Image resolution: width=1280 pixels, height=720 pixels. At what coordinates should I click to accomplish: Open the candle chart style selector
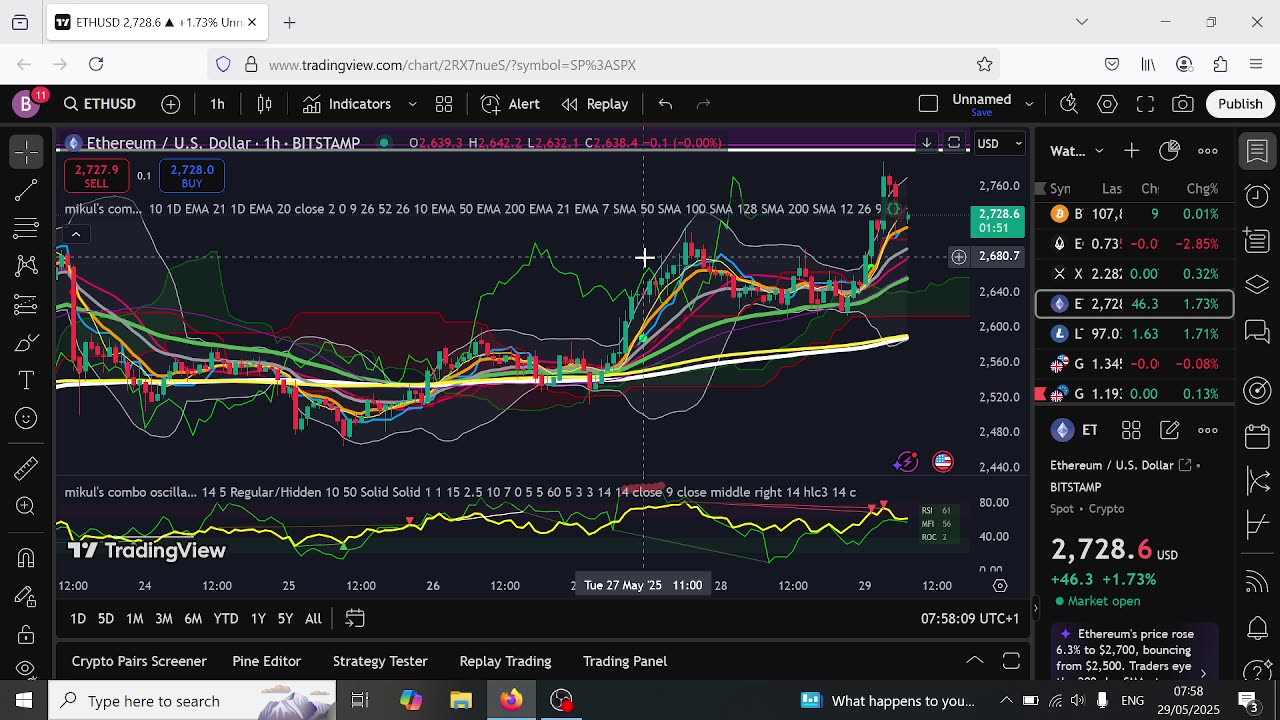[x=265, y=104]
